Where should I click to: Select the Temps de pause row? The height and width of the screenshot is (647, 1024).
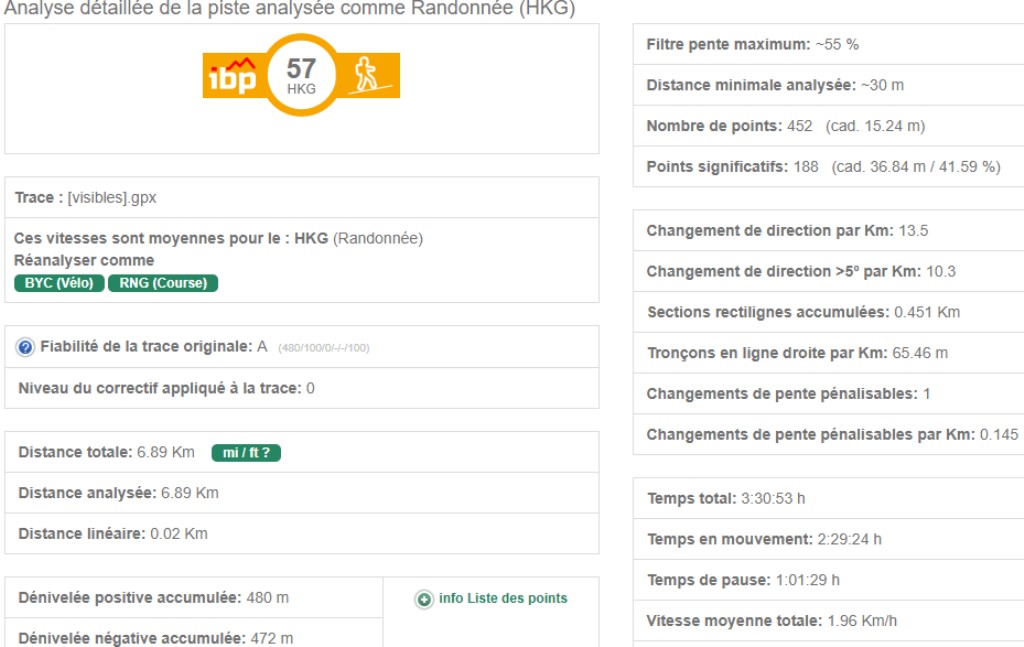pos(743,579)
